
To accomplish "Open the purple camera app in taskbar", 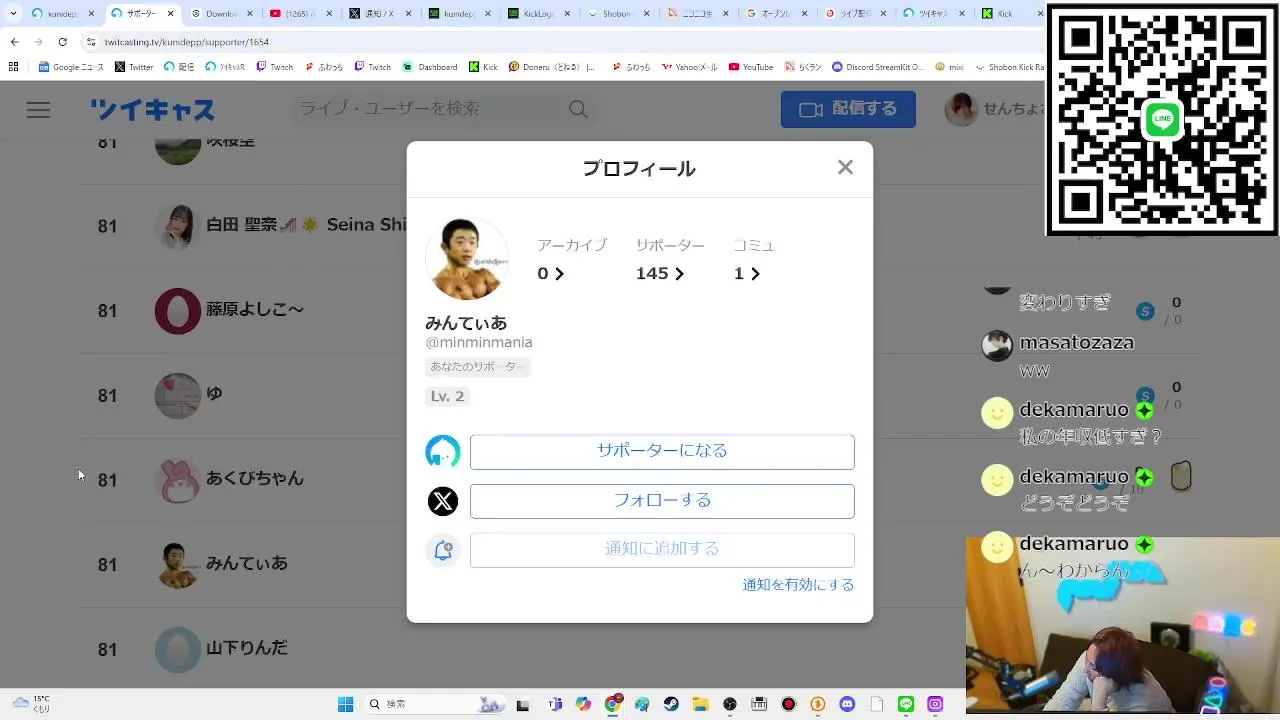I will pos(935,704).
